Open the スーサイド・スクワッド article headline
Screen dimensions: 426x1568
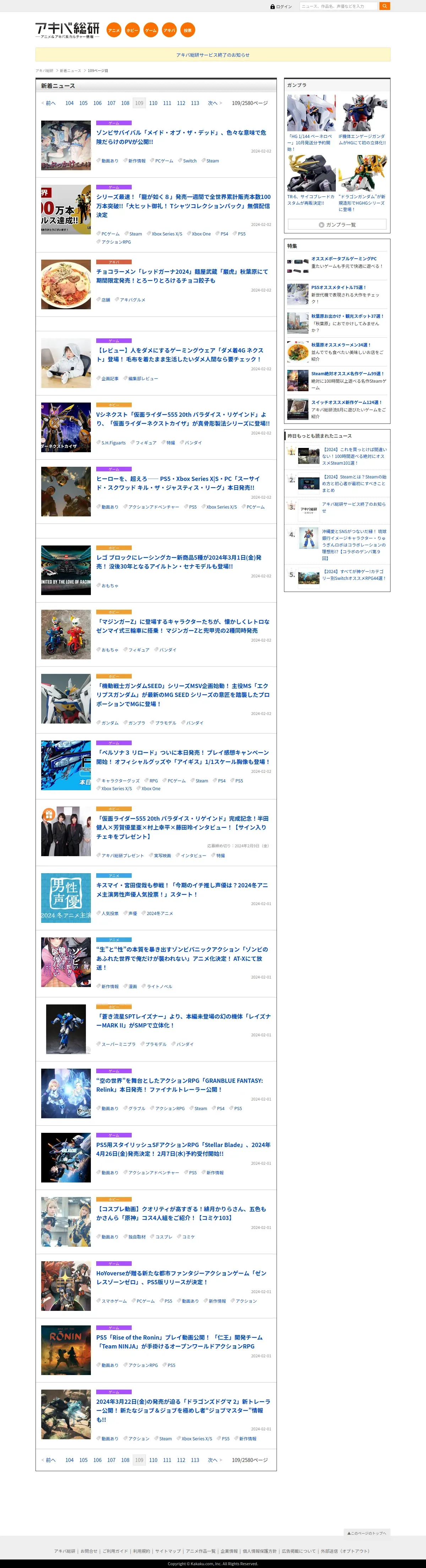click(178, 483)
